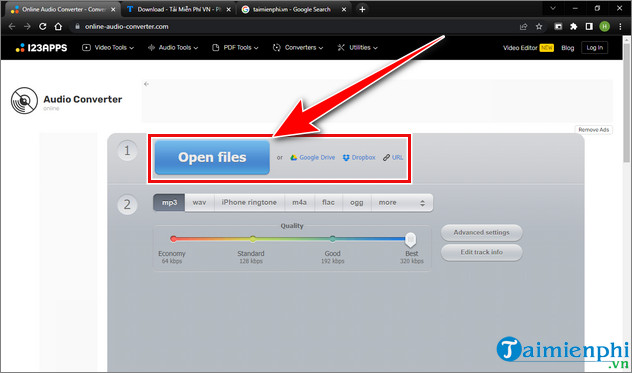Viewport: 632px width, 373px height.
Task: Close the Online Audio Converter tab
Action: point(113,9)
